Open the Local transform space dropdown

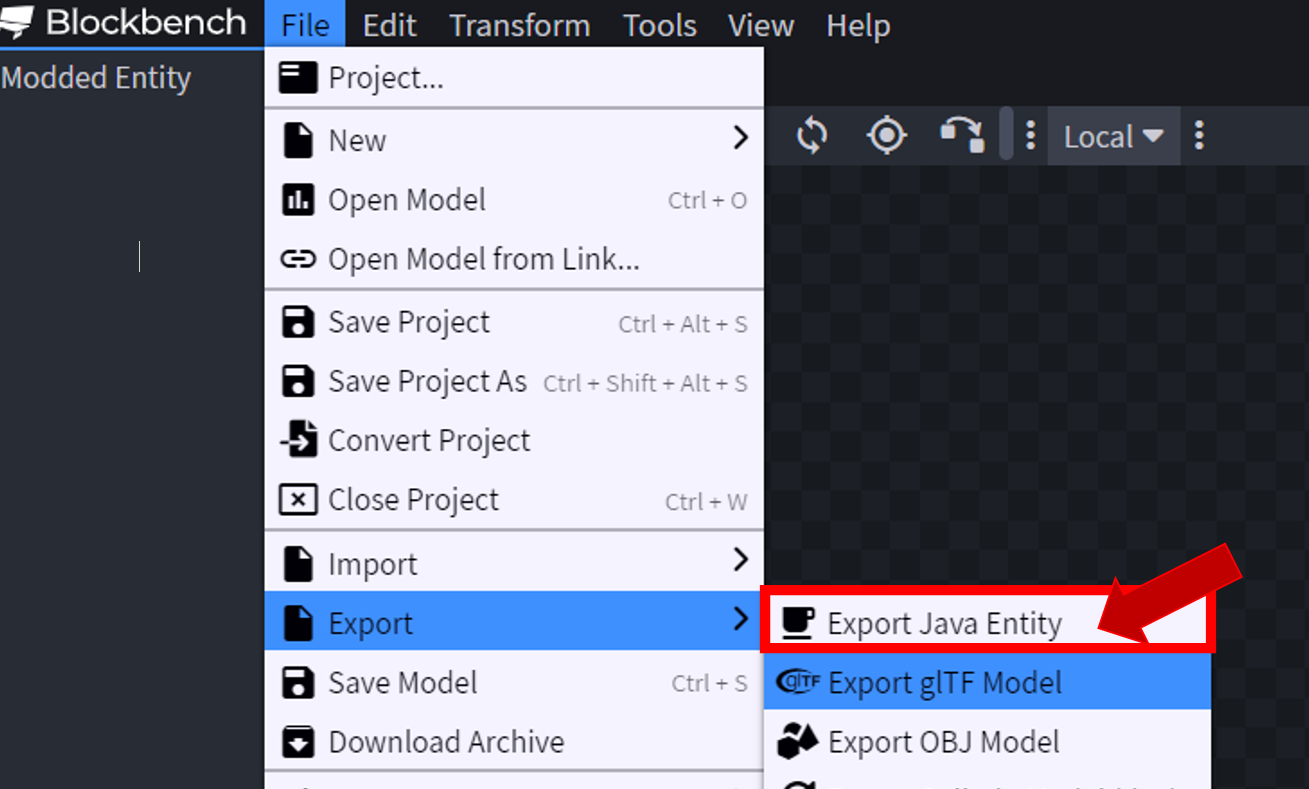point(1114,136)
